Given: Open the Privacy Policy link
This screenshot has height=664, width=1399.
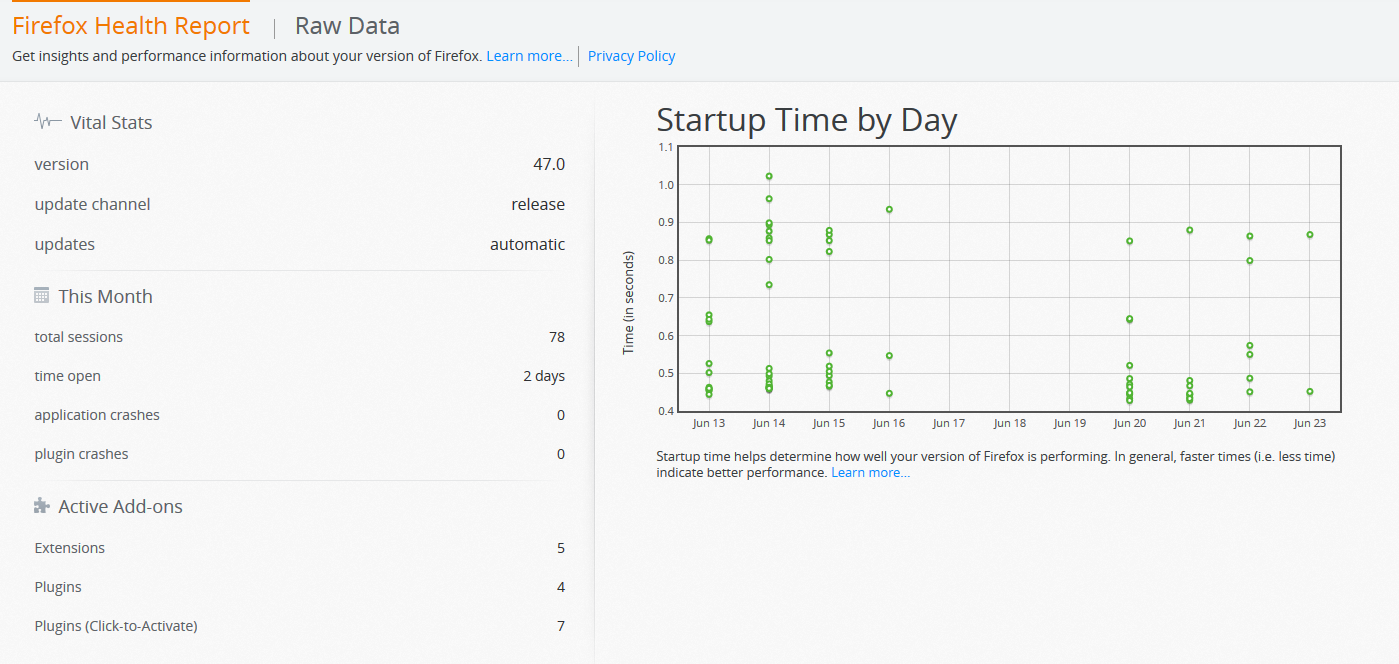Looking at the screenshot, I should 631,56.
